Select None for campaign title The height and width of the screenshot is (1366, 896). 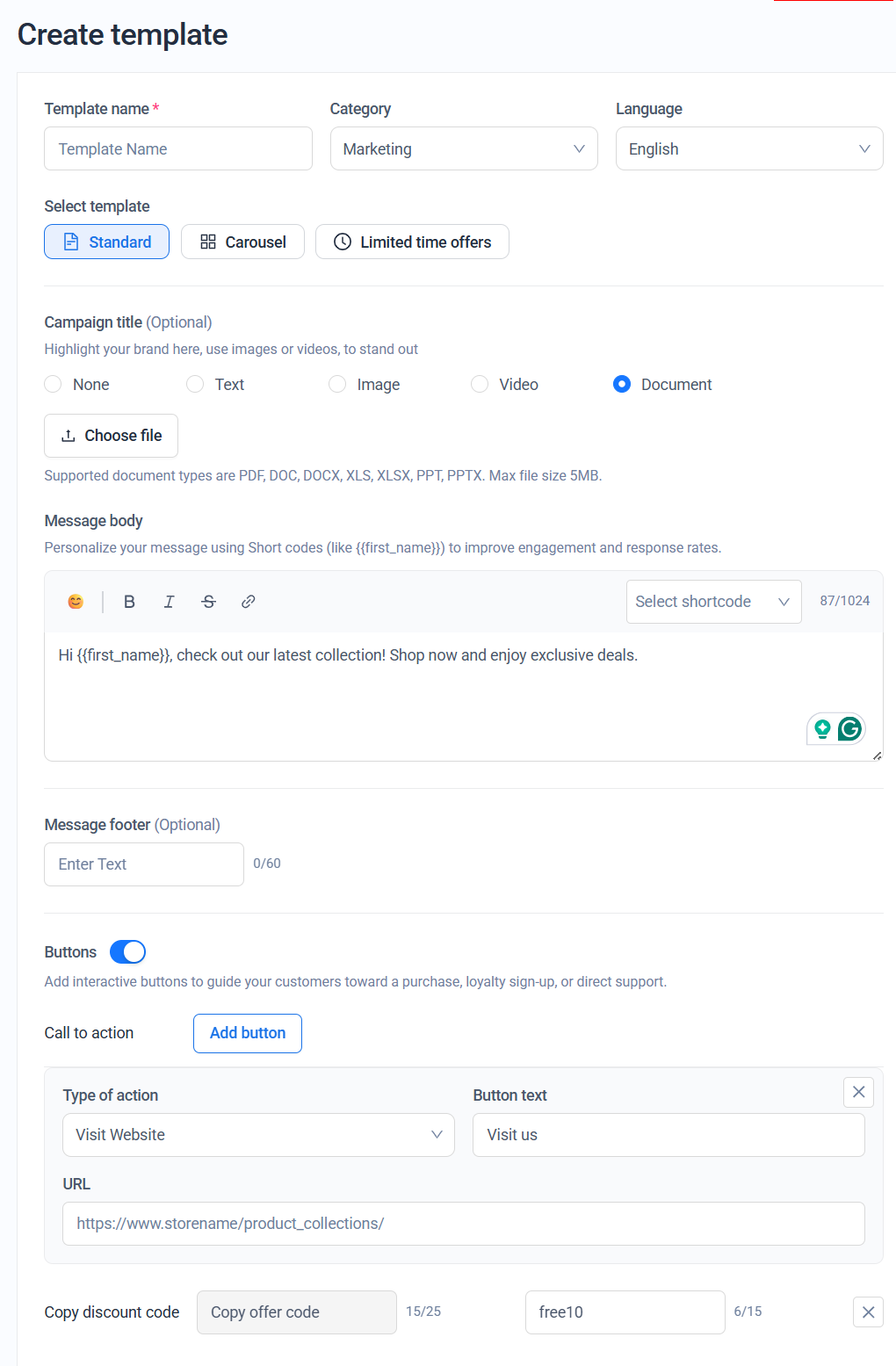tap(54, 385)
